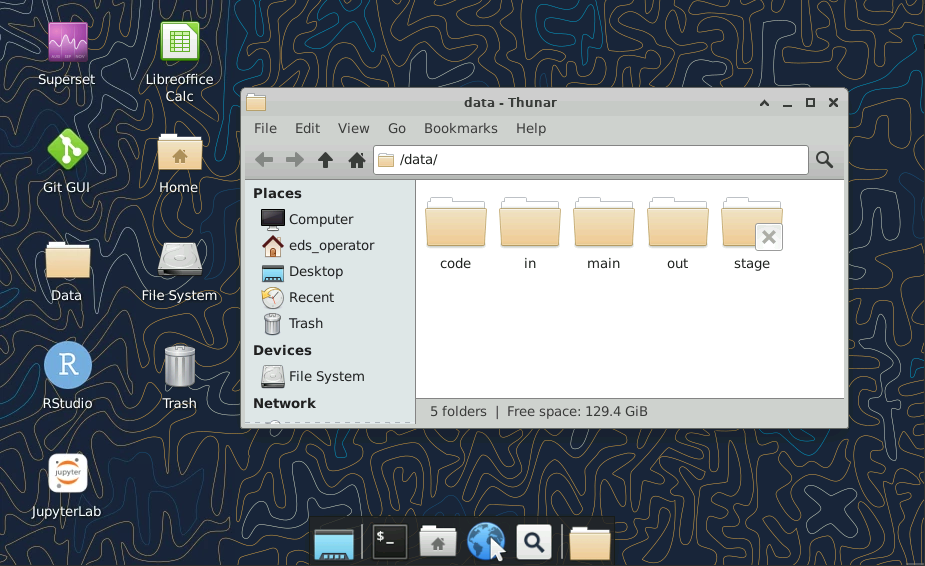Select the File System desktop icon
The width and height of the screenshot is (925, 566).
click(180, 259)
